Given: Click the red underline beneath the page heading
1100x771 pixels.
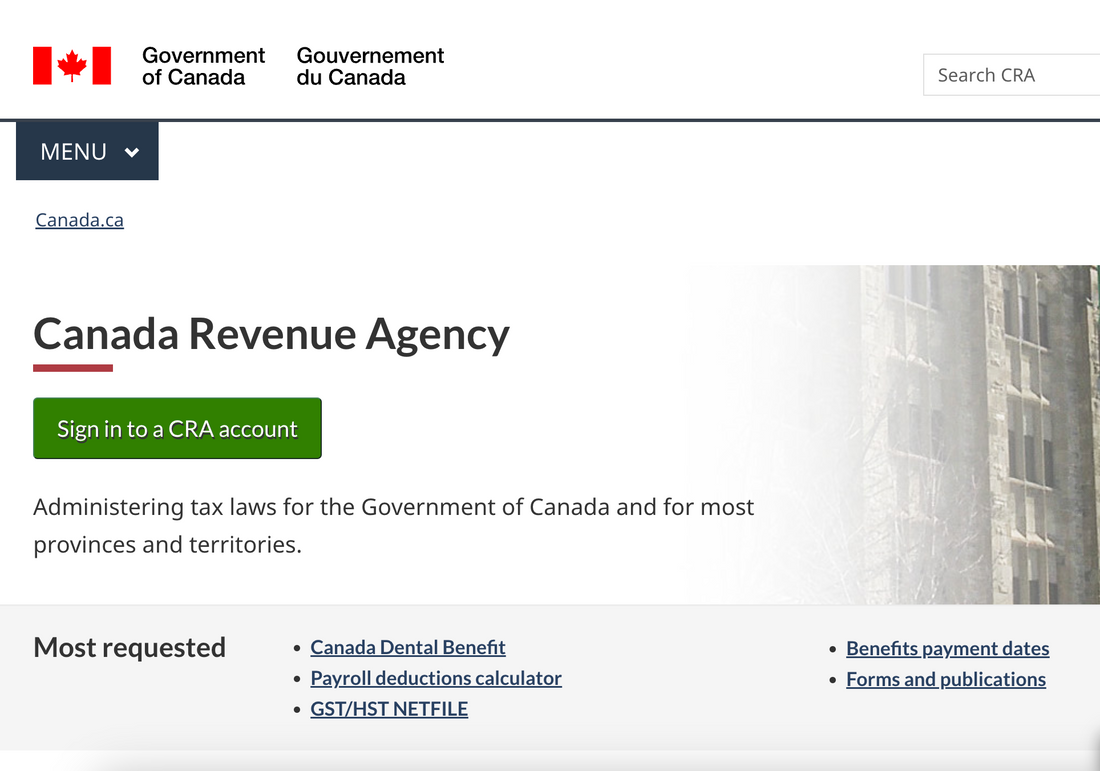Looking at the screenshot, I should [x=73, y=368].
